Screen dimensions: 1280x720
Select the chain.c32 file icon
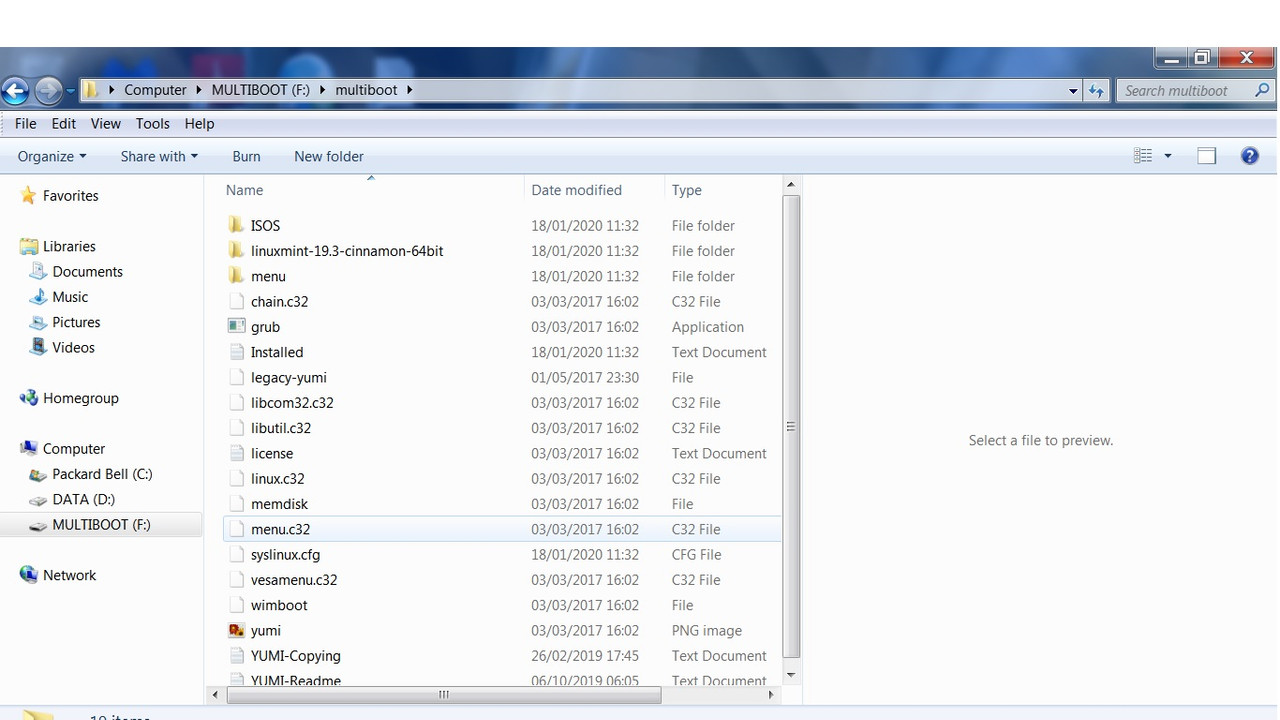point(236,301)
